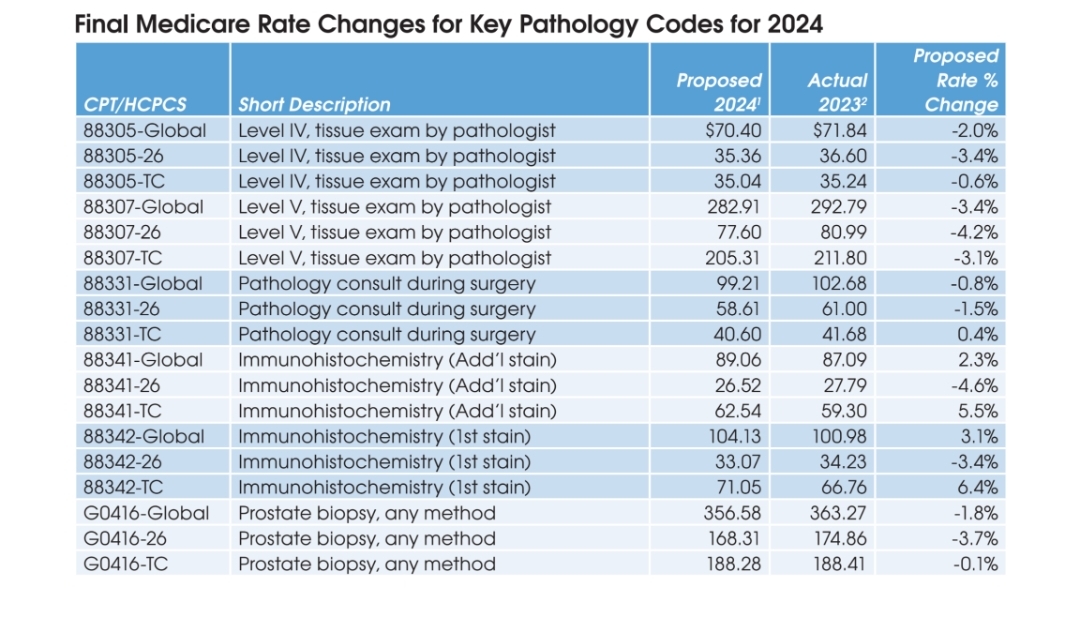This screenshot has width=1080, height=632.
Task: Select the Proposed 2024 column header
Action: [718, 92]
